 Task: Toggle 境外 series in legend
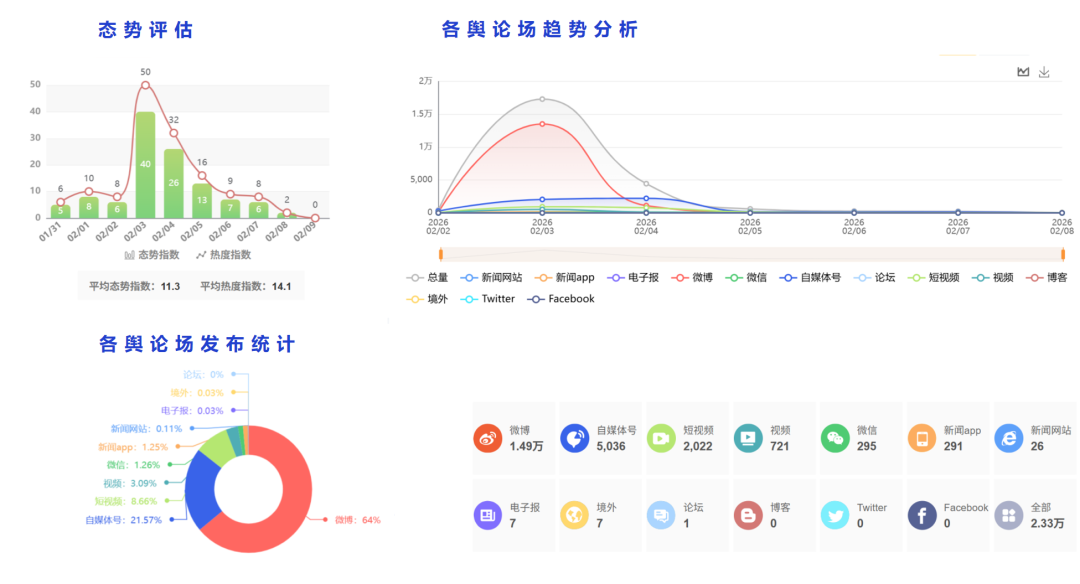[x=427, y=299]
